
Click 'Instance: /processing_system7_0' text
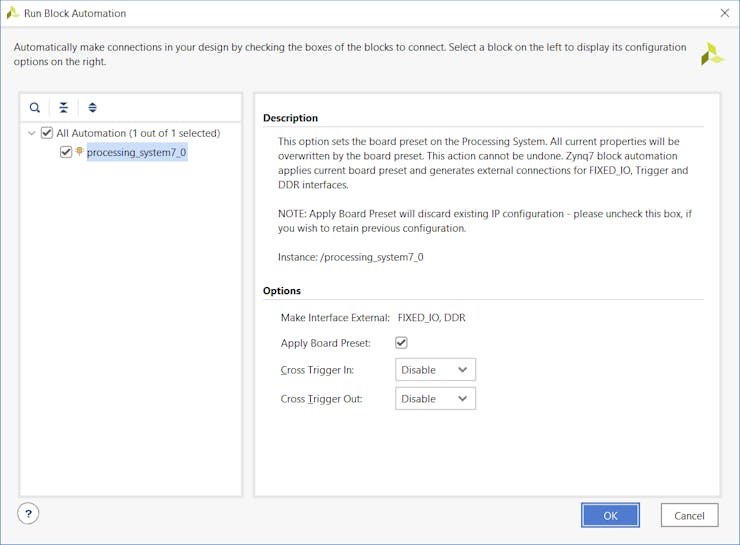coord(351,257)
